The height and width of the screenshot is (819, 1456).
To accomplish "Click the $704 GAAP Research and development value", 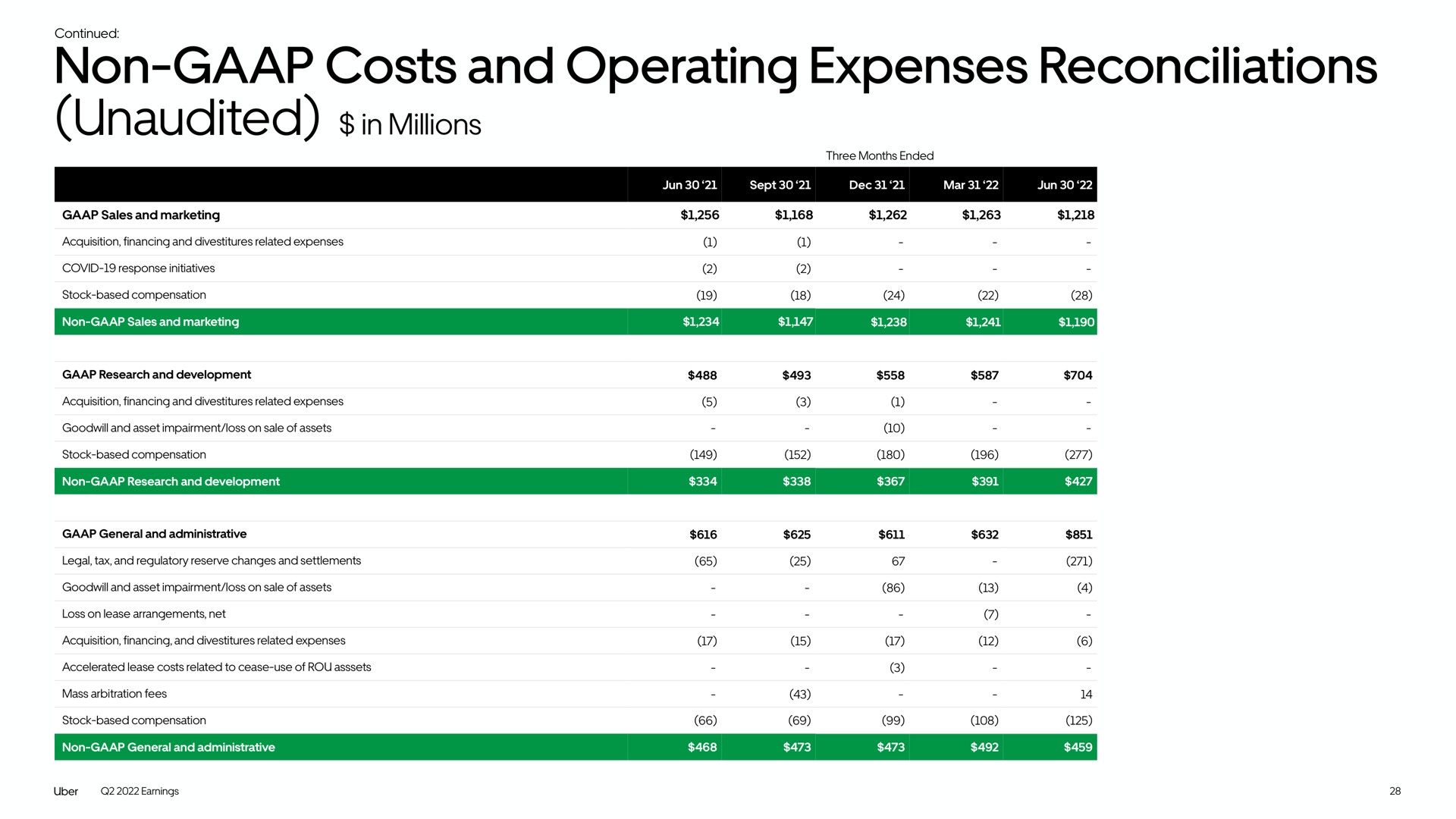I will [1078, 375].
